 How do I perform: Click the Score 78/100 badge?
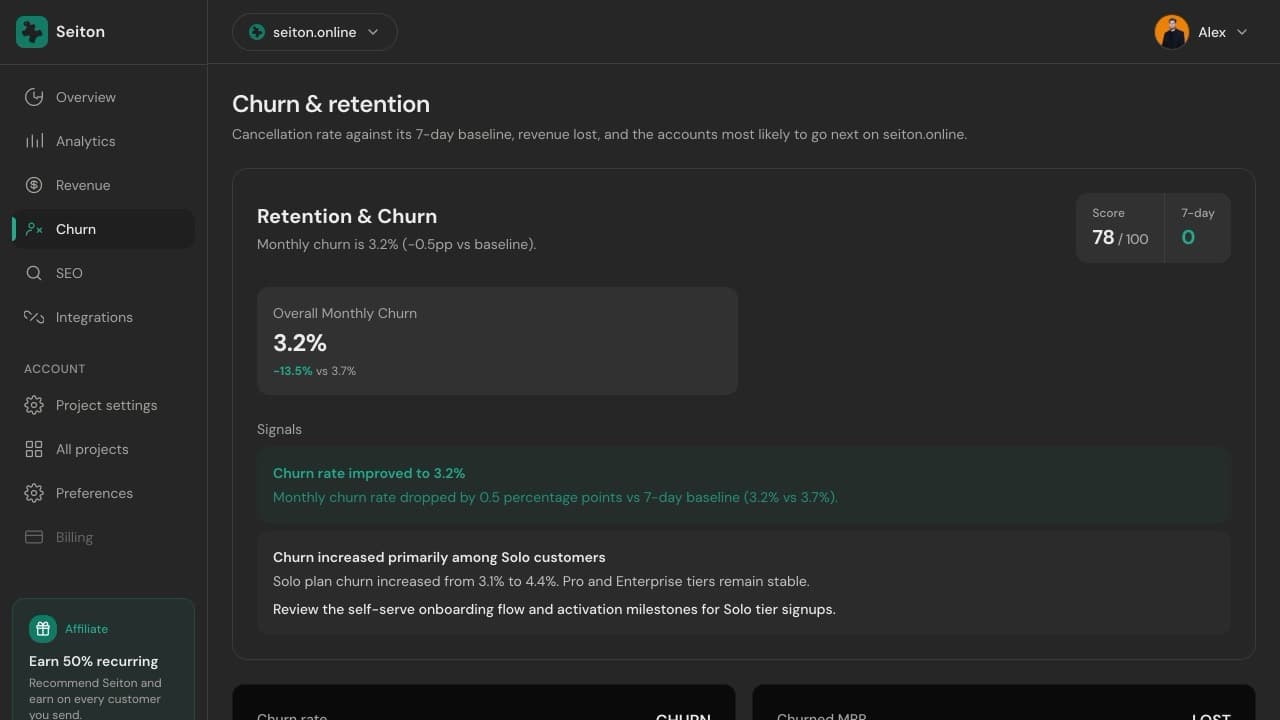pyautogui.click(x=1120, y=228)
